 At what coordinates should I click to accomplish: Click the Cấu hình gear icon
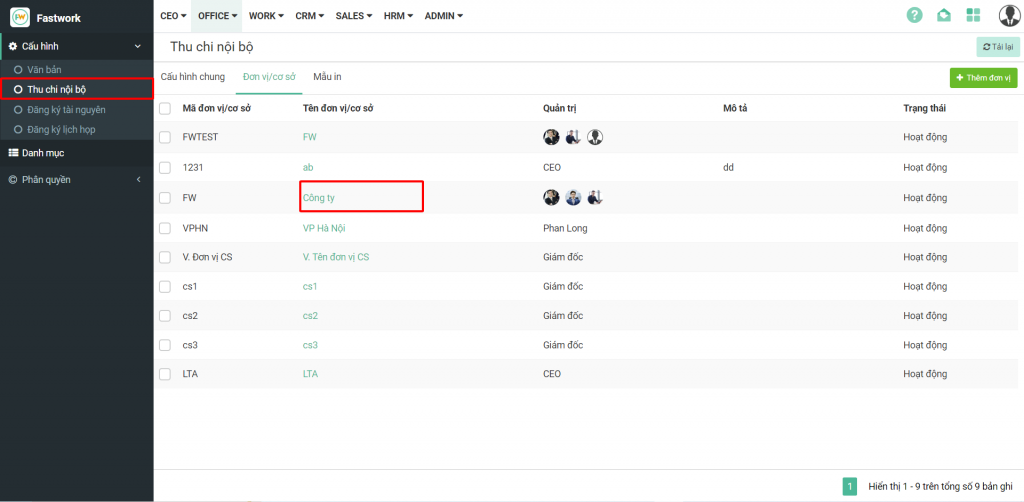click(13, 46)
